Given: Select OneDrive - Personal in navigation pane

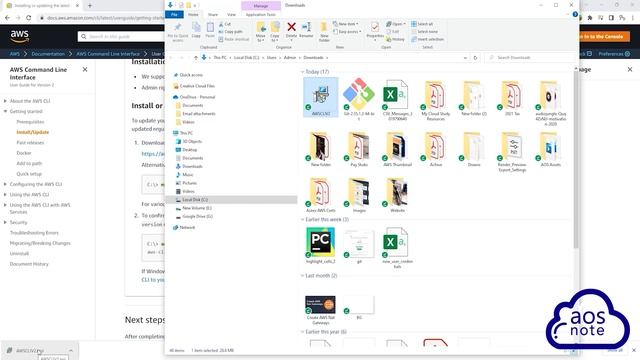Looking at the screenshot, I should click(197, 97).
